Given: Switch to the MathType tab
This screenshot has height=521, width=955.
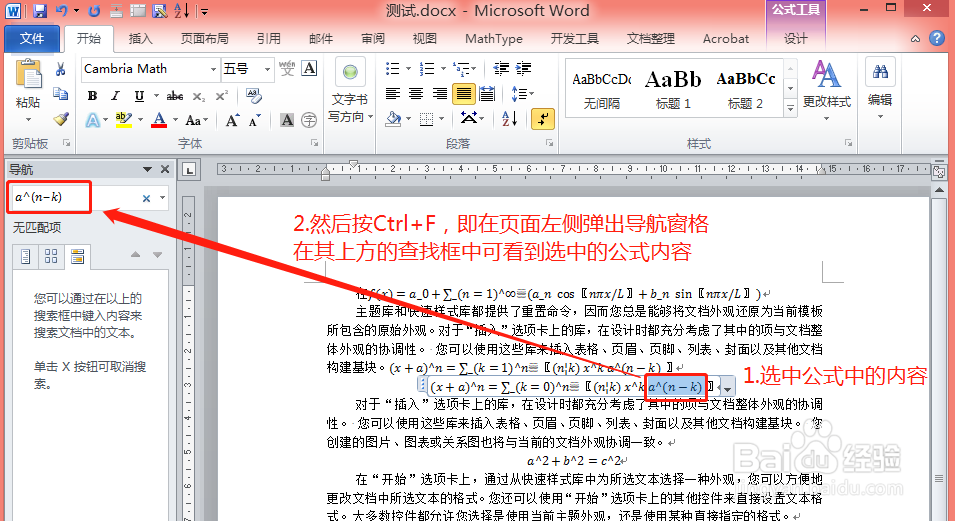Looking at the screenshot, I should [494, 38].
